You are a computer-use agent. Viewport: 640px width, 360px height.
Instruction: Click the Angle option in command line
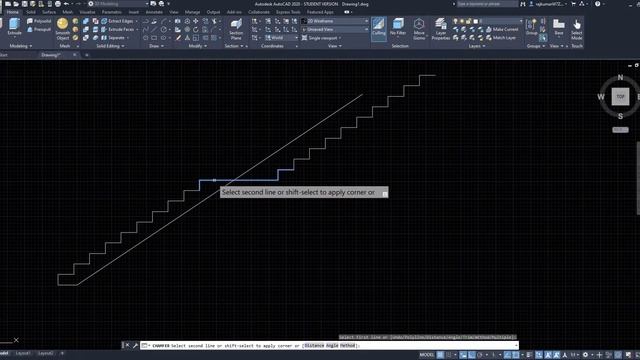click(x=332, y=345)
